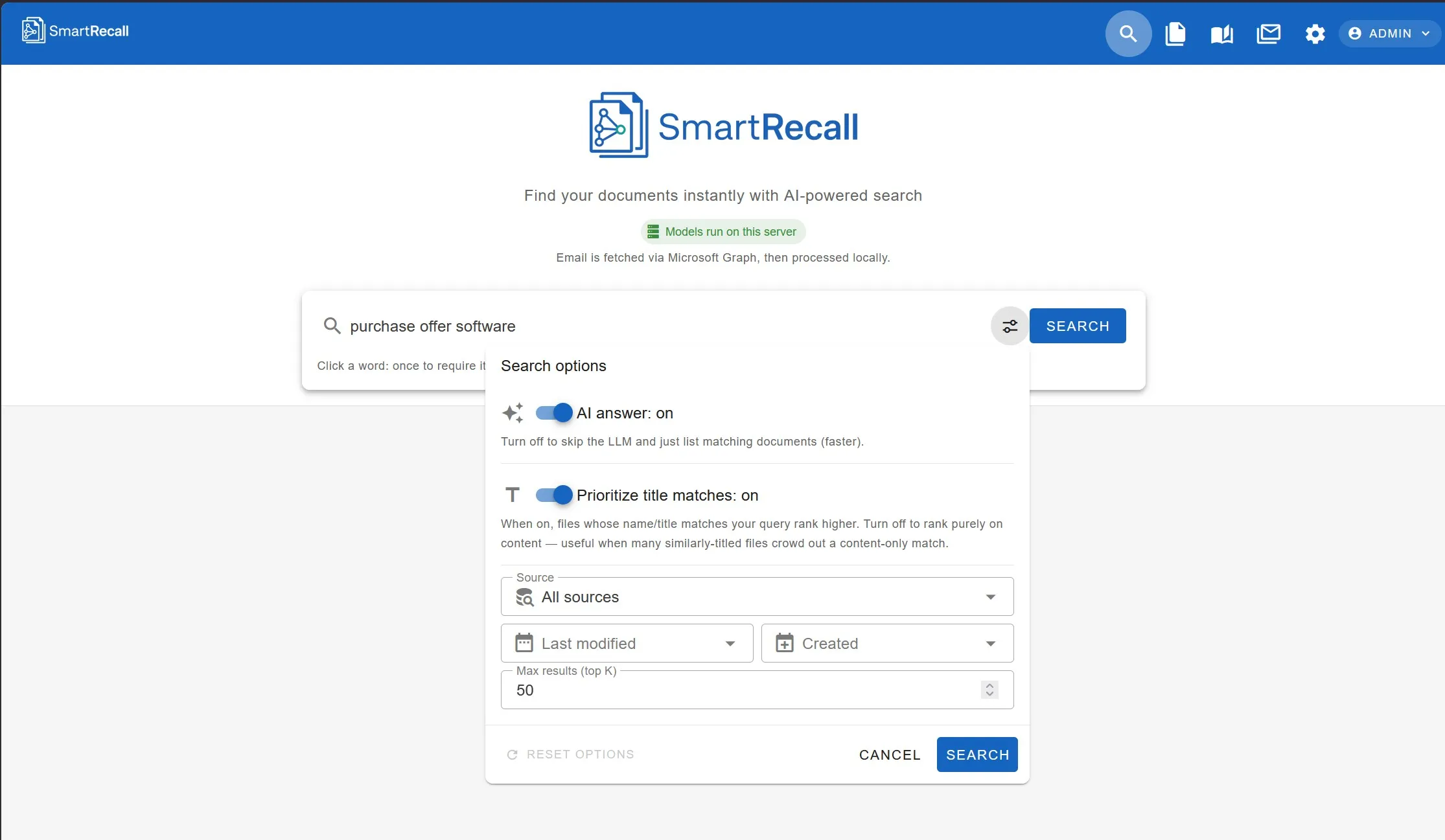Screen dimensions: 1445x840
Task: Click the 'AI answer: on' label
Action: click(x=625, y=413)
